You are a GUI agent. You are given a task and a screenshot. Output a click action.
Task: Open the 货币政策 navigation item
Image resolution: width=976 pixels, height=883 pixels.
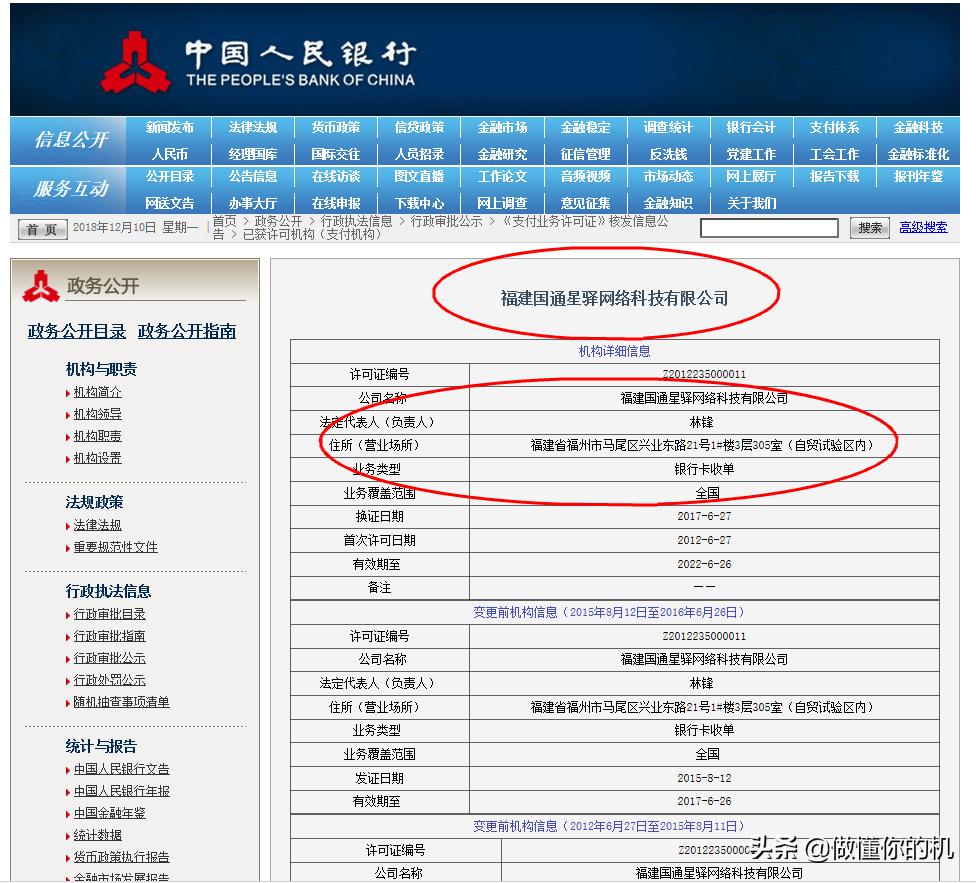[335, 128]
